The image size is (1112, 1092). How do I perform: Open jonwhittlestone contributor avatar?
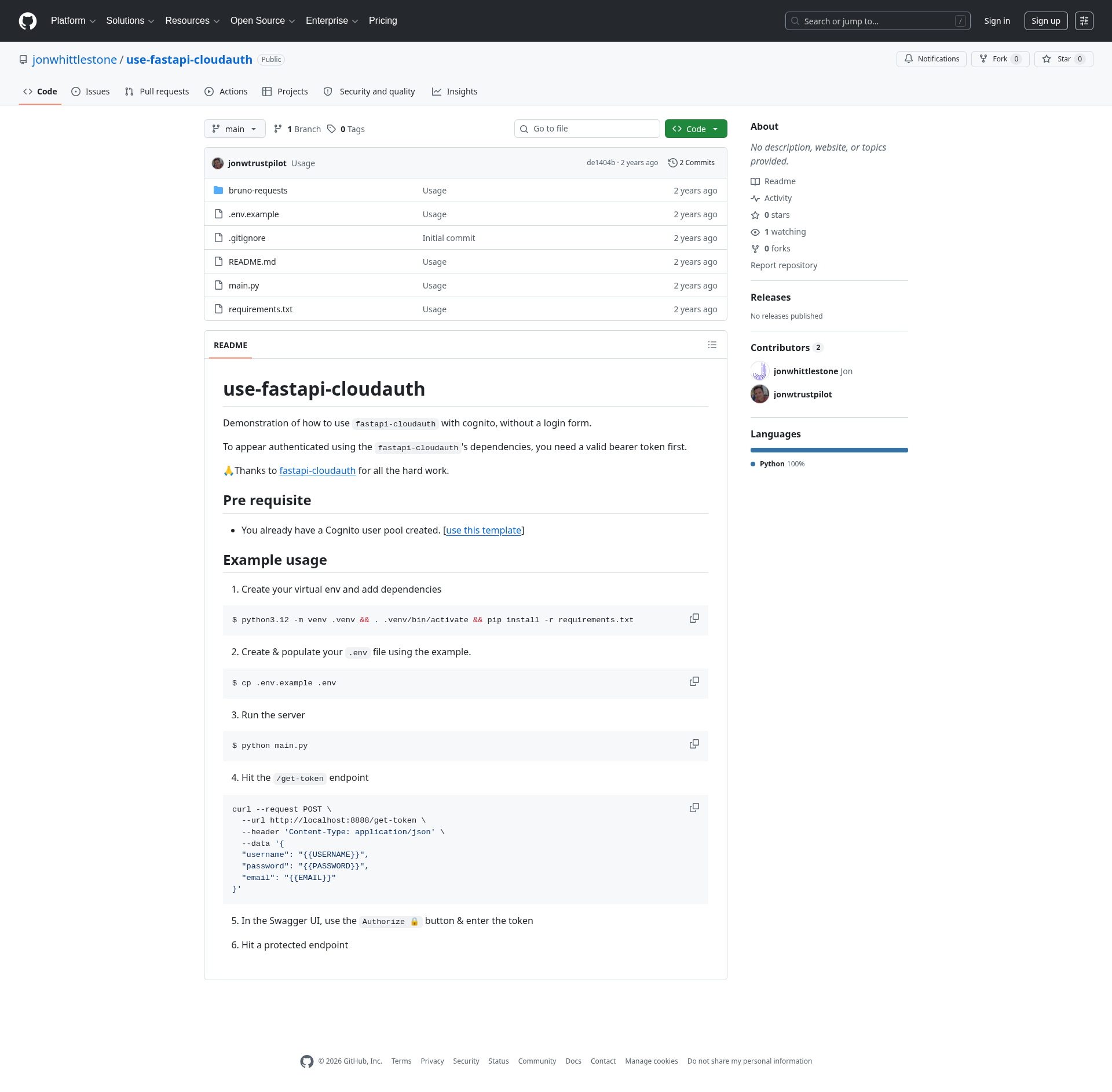(x=760, y=371)
